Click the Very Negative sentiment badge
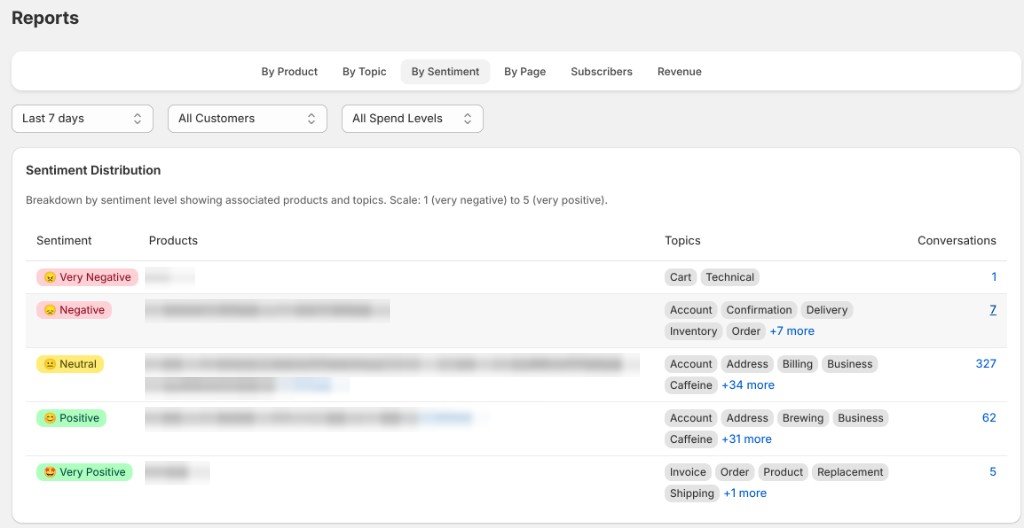The image size is (1024, 528). click(x=87, y=277)
